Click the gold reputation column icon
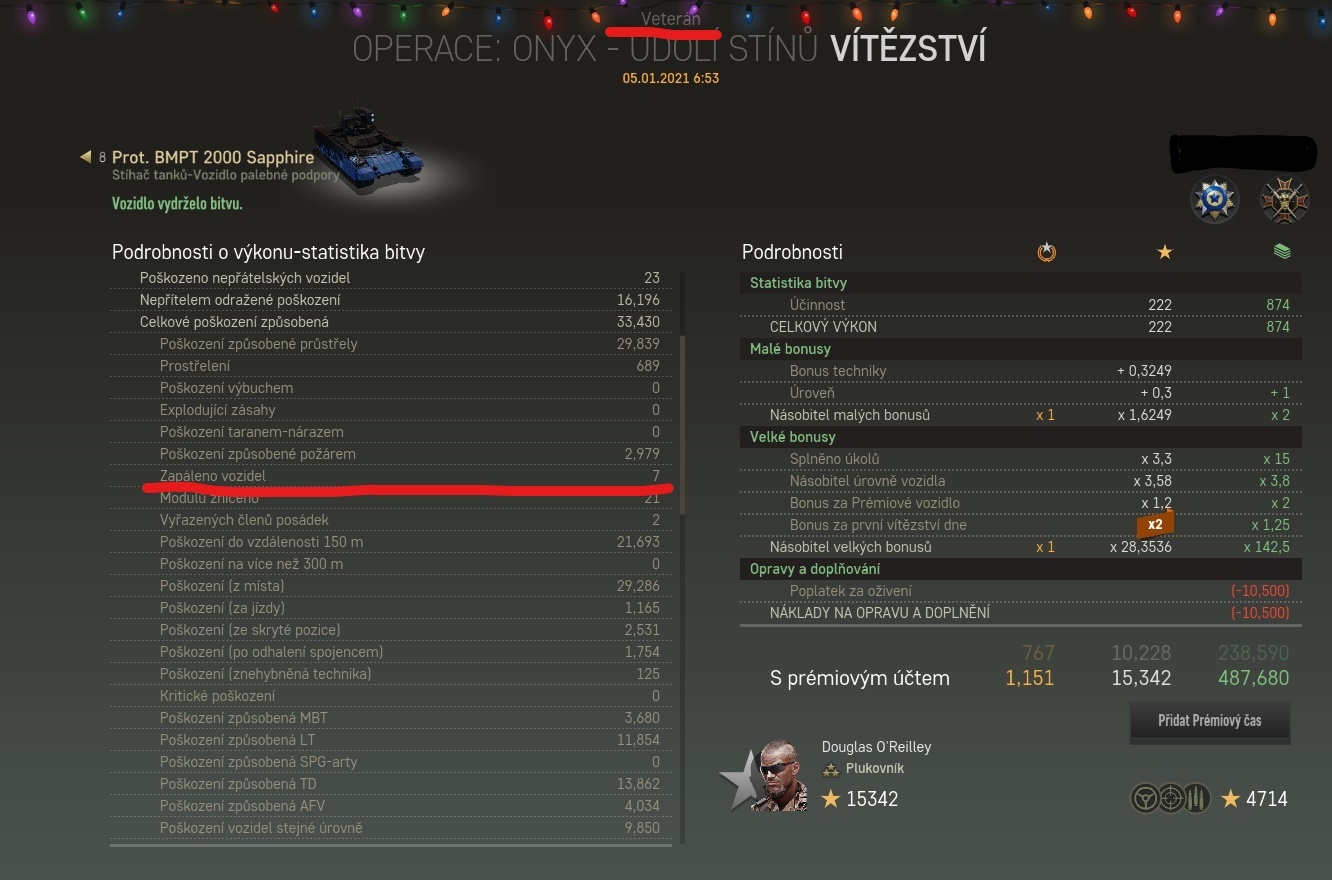The width and height of the screenshot is (1332, 880). point(1046,252)
